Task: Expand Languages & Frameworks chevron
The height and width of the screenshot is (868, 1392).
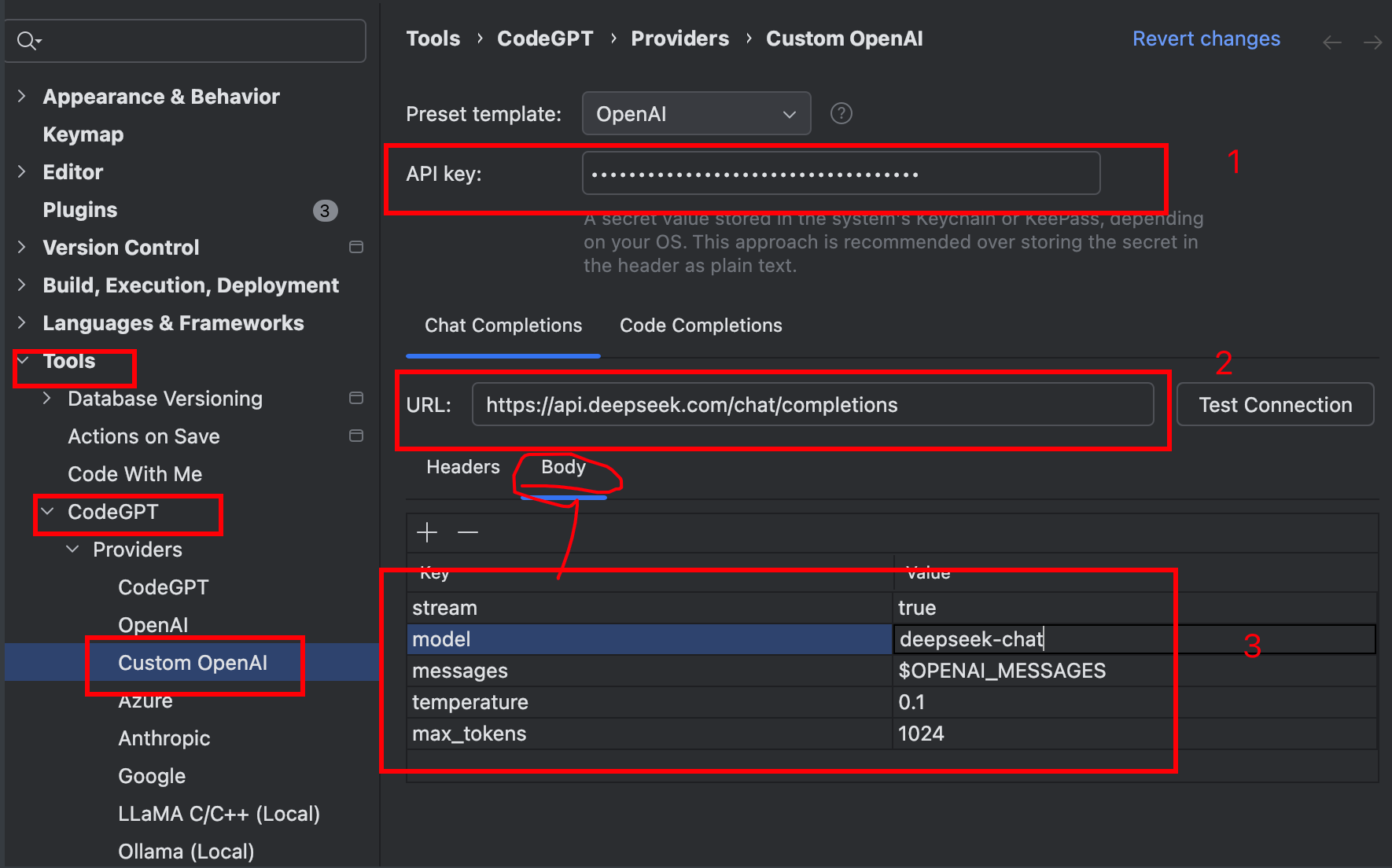Action: 22,322
